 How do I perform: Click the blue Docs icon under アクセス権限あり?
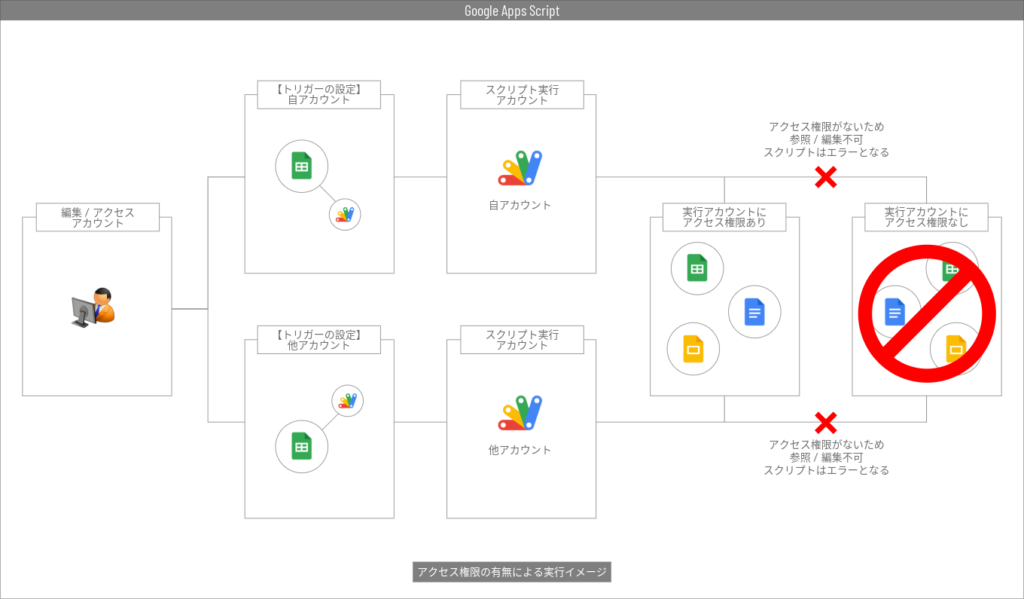point(757,312)
